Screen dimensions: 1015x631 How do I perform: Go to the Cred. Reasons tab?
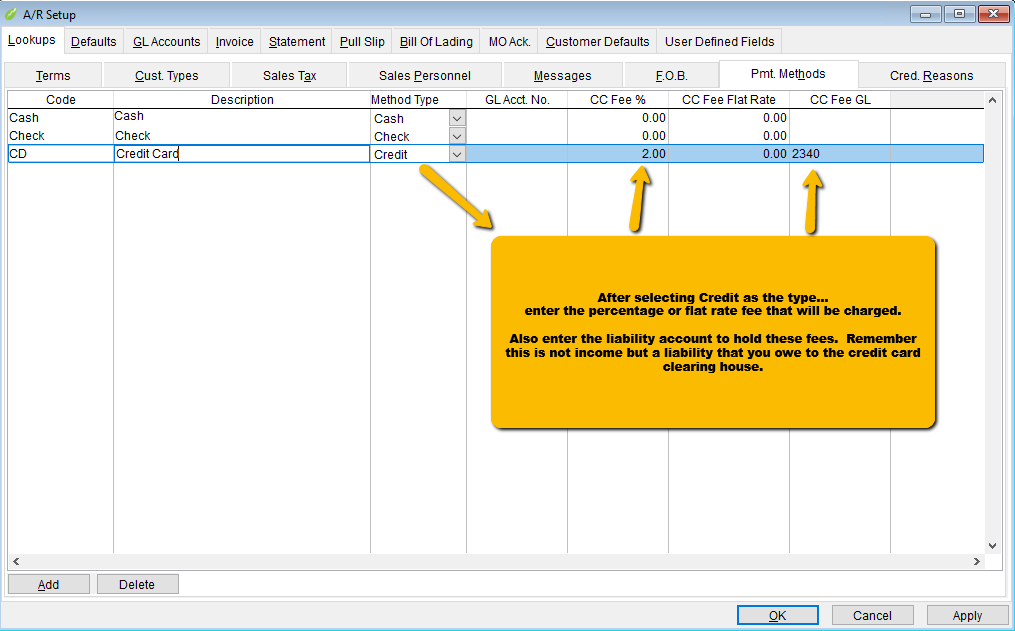(931, 76)
